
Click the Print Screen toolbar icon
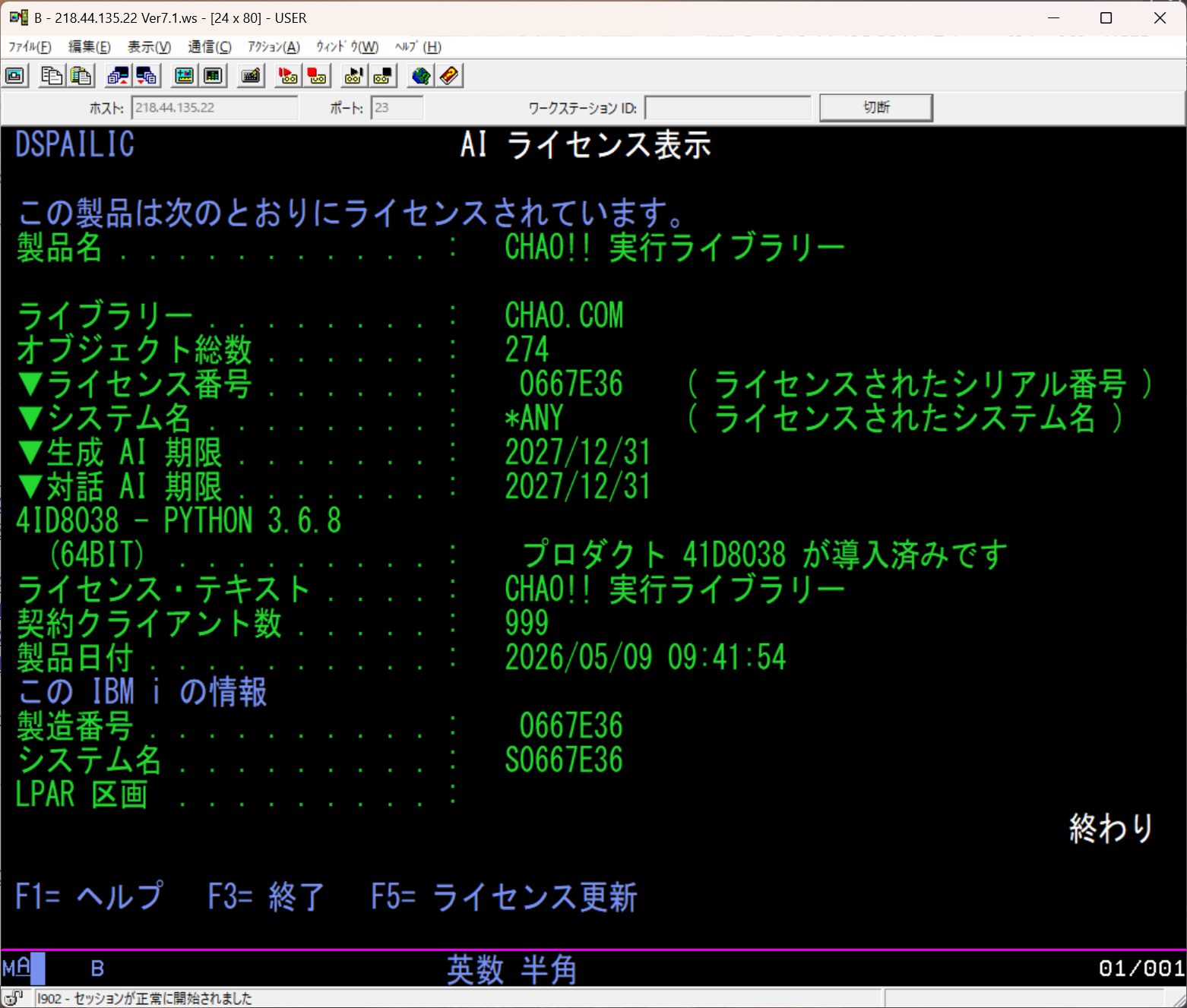pos(15,76)
